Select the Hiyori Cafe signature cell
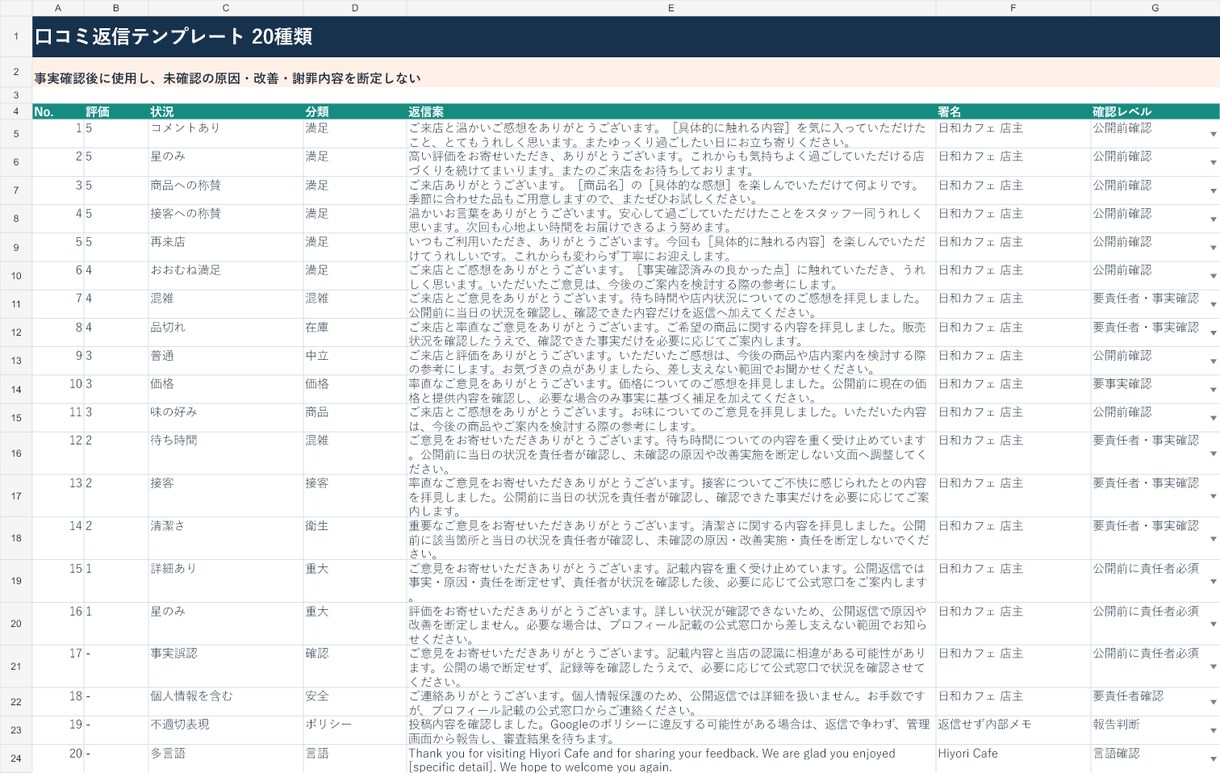The height and width of the screenshot is (773, 1220). pos(1013,759)
